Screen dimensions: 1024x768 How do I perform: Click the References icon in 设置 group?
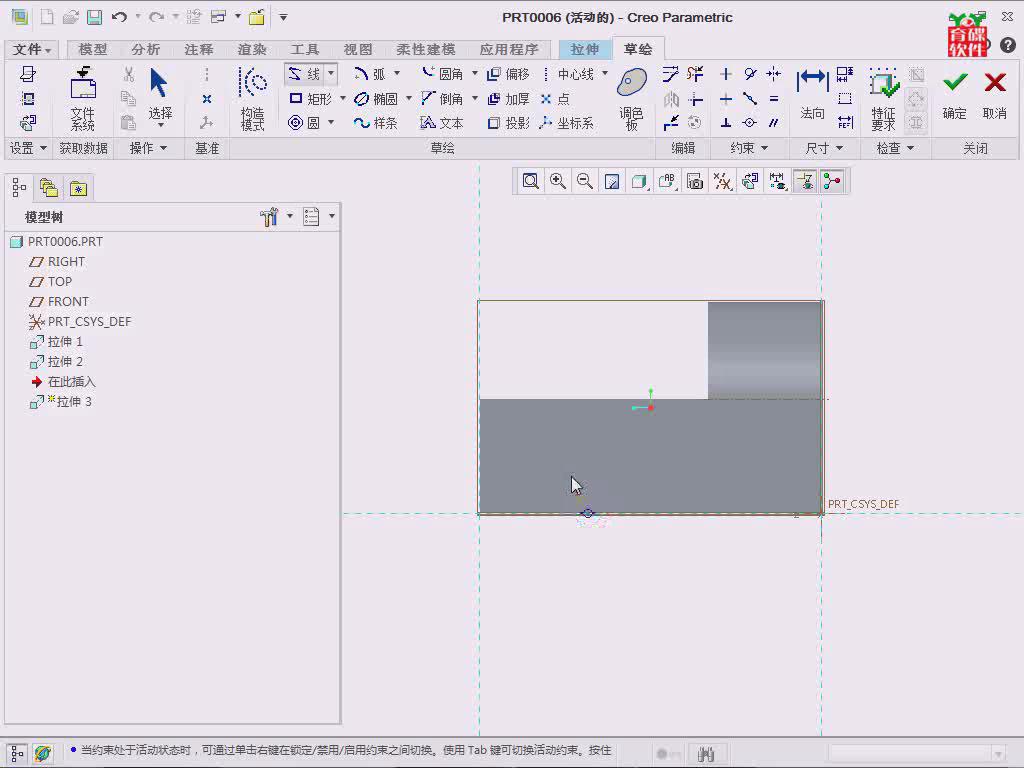click(x=27, y=99)
